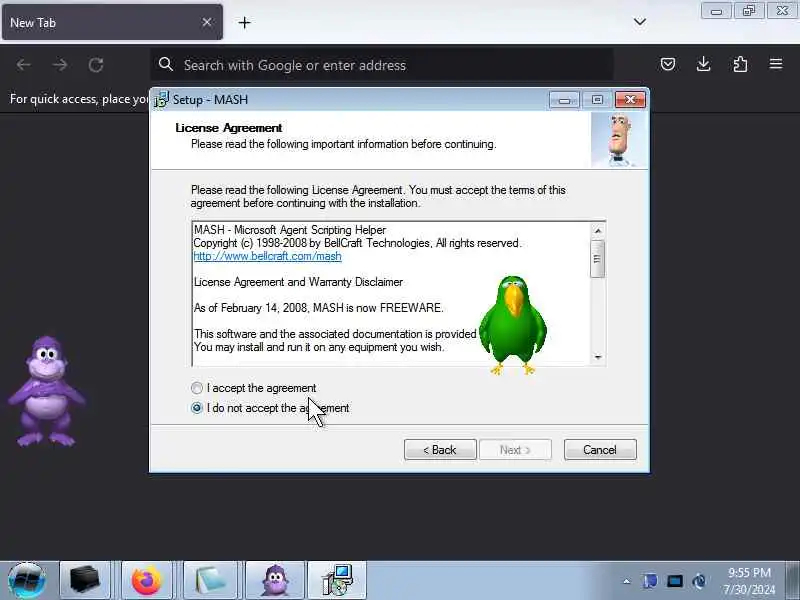
Task: Reload the browser page
Action: point(96,65)
